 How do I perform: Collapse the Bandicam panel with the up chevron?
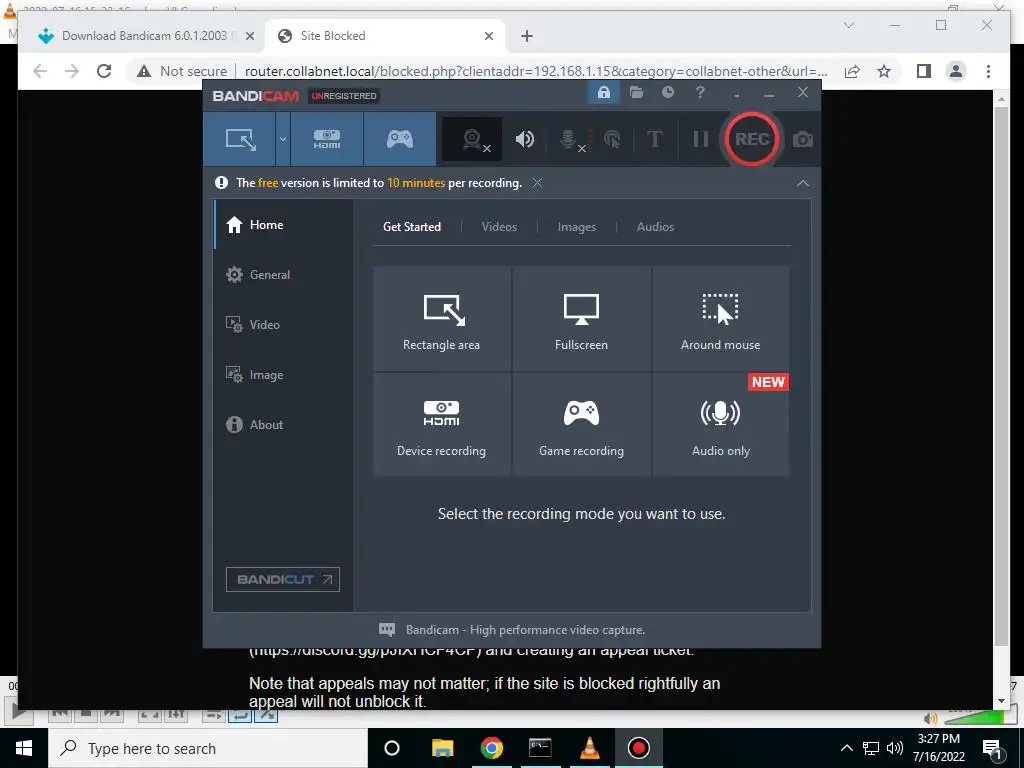click(x=803, y=184)
